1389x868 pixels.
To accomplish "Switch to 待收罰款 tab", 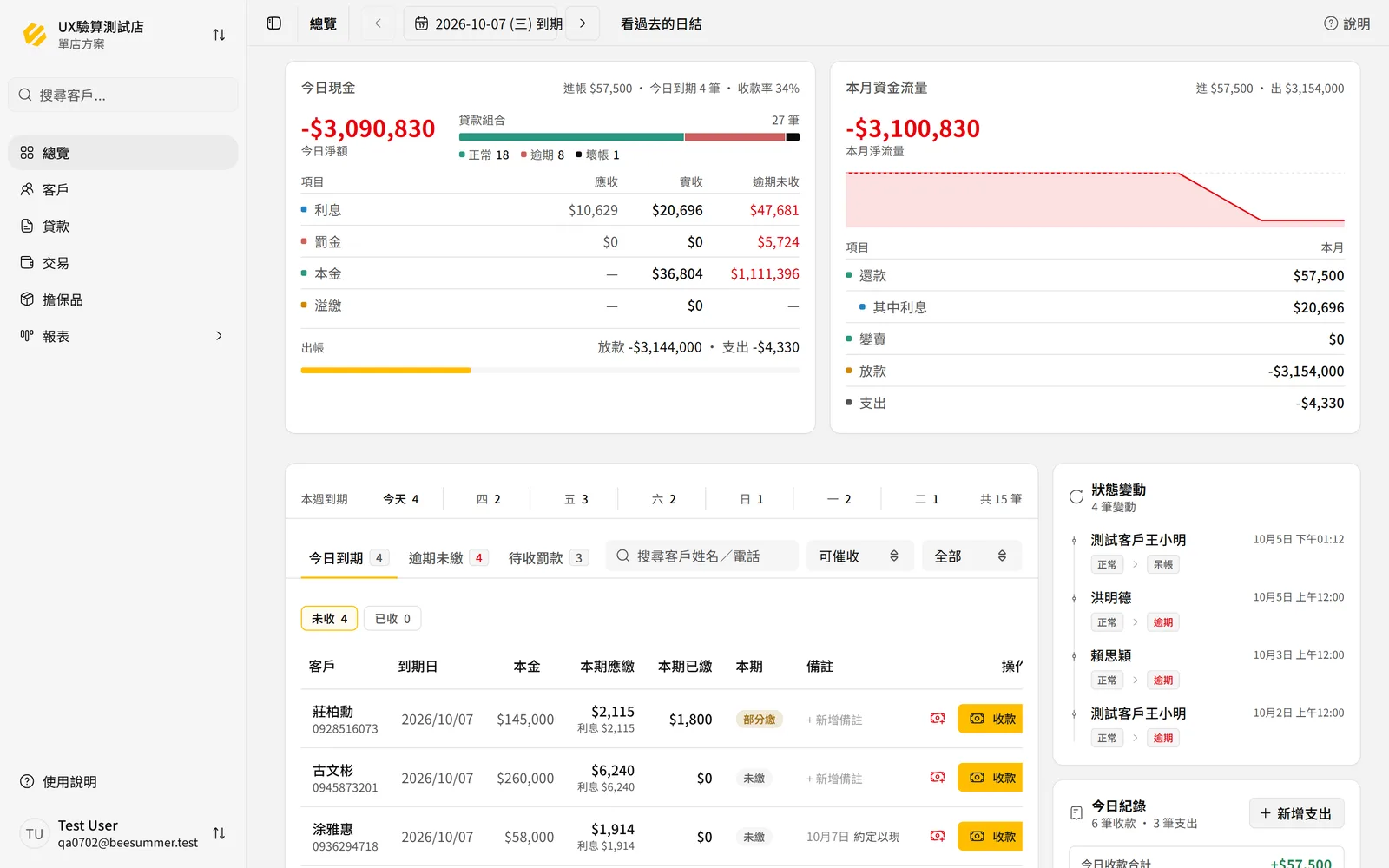I will click(549, 558).
